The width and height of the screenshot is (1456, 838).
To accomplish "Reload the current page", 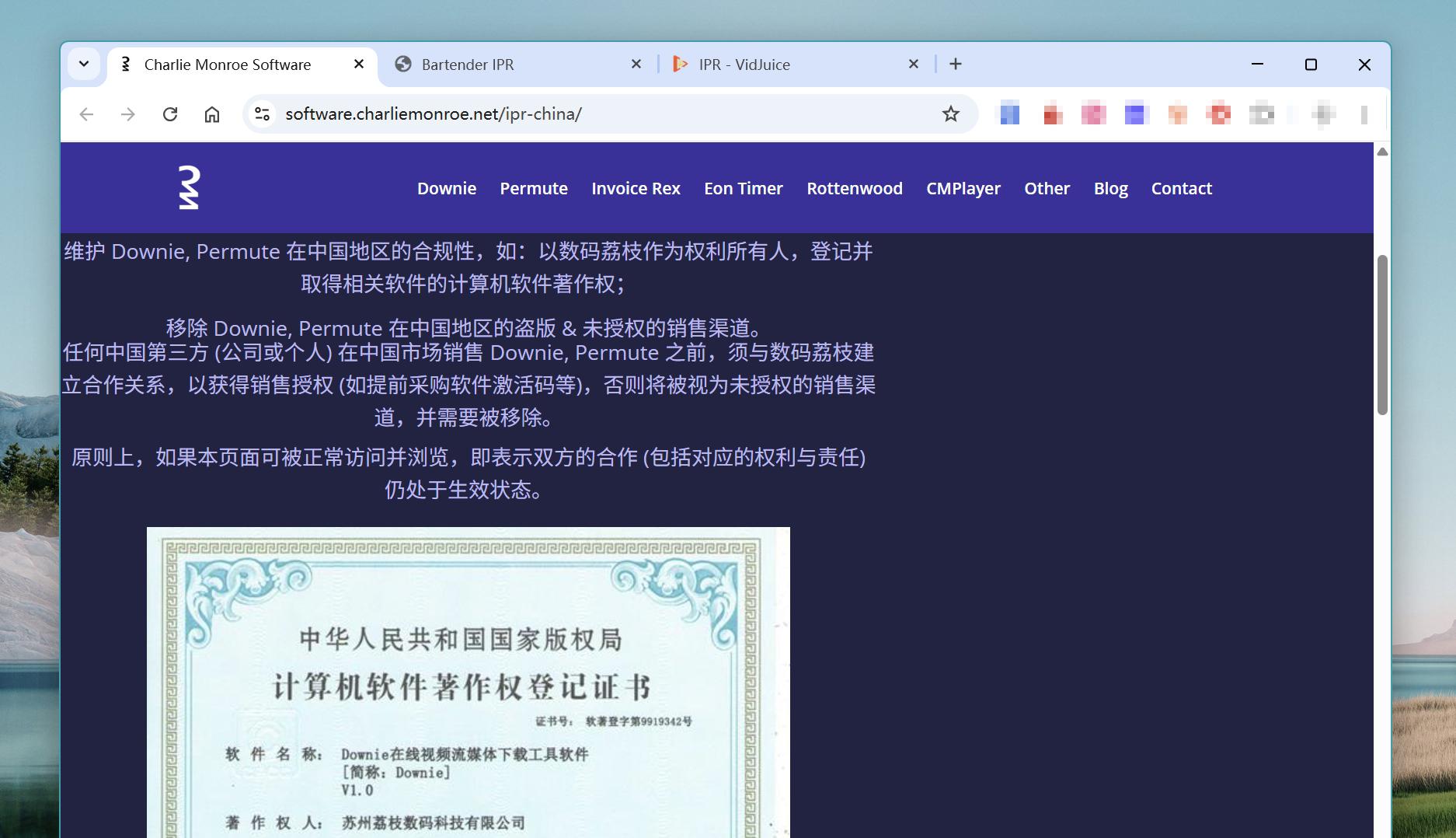I will (x=170, y=114).
